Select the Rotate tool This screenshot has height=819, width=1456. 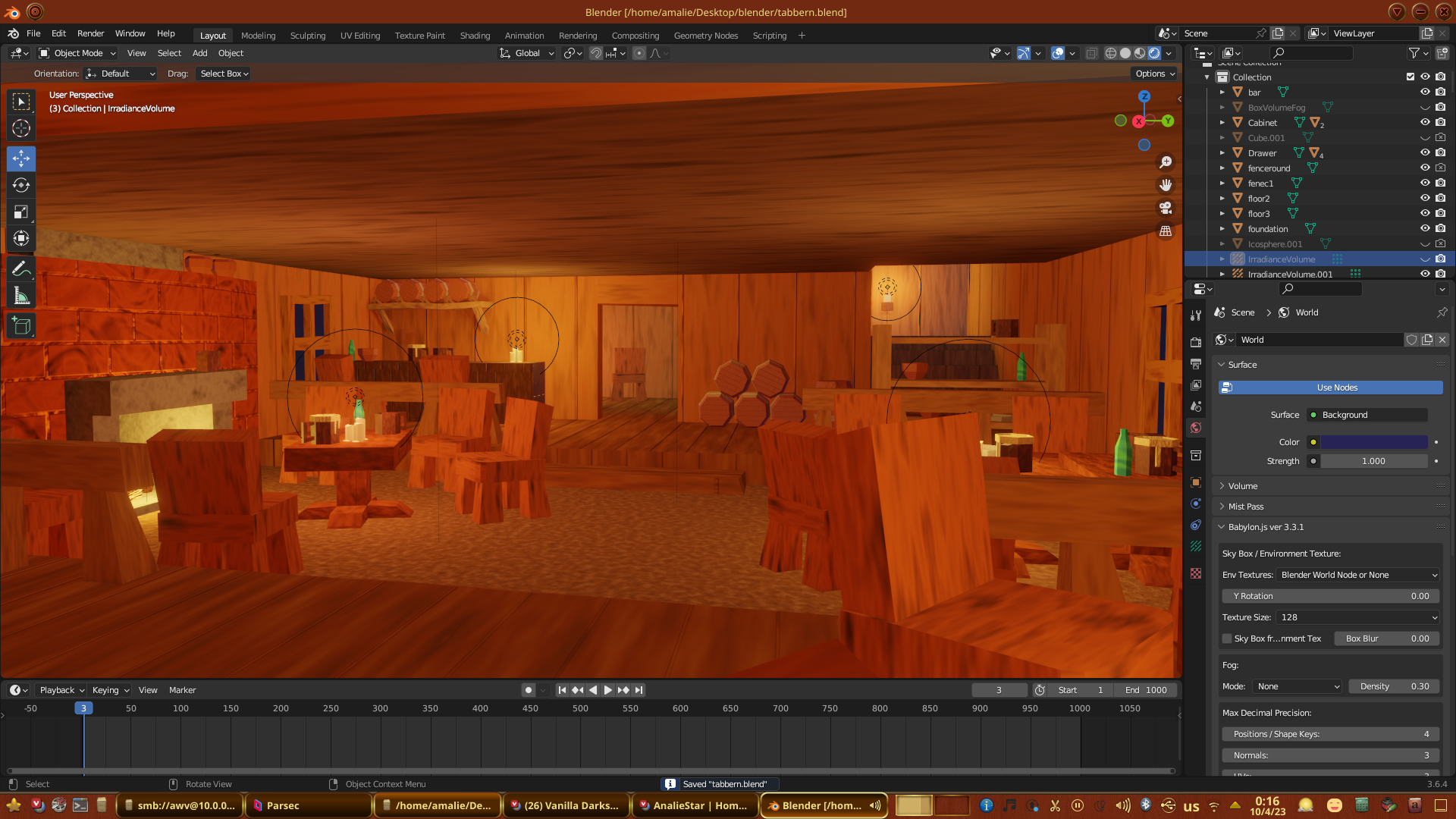pos(21,185)
